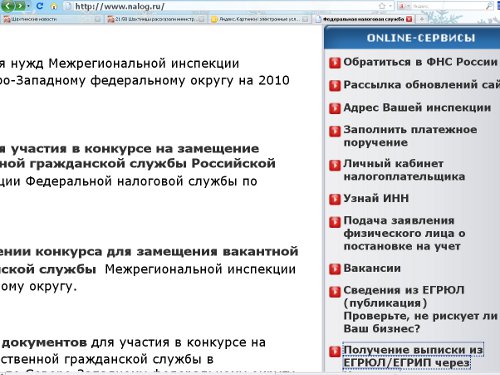Open Рассылка обновлений сайта link
This screenshot has width=500, height=375.
[422, 85]
